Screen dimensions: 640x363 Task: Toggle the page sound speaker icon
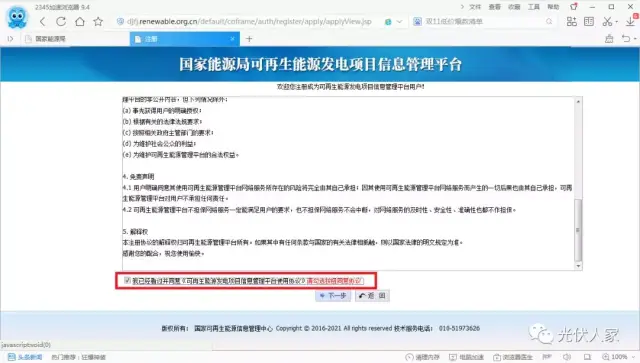click(567, 357)
